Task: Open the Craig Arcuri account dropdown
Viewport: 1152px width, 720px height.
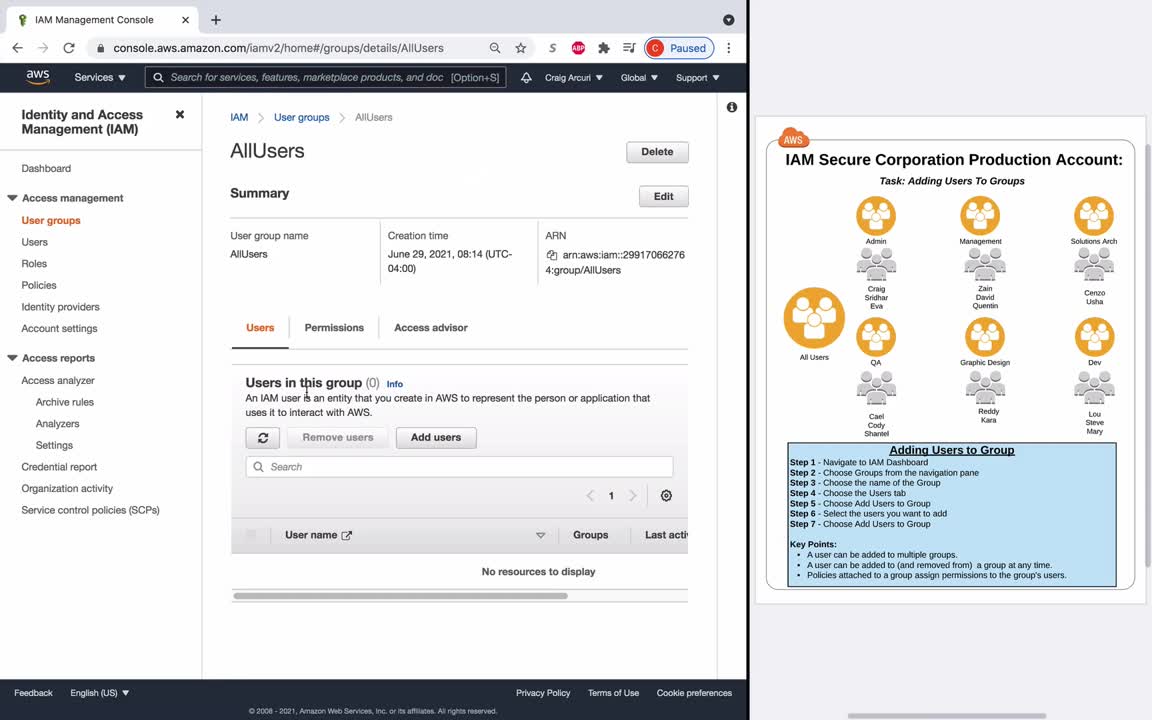Action: point(574,77)
